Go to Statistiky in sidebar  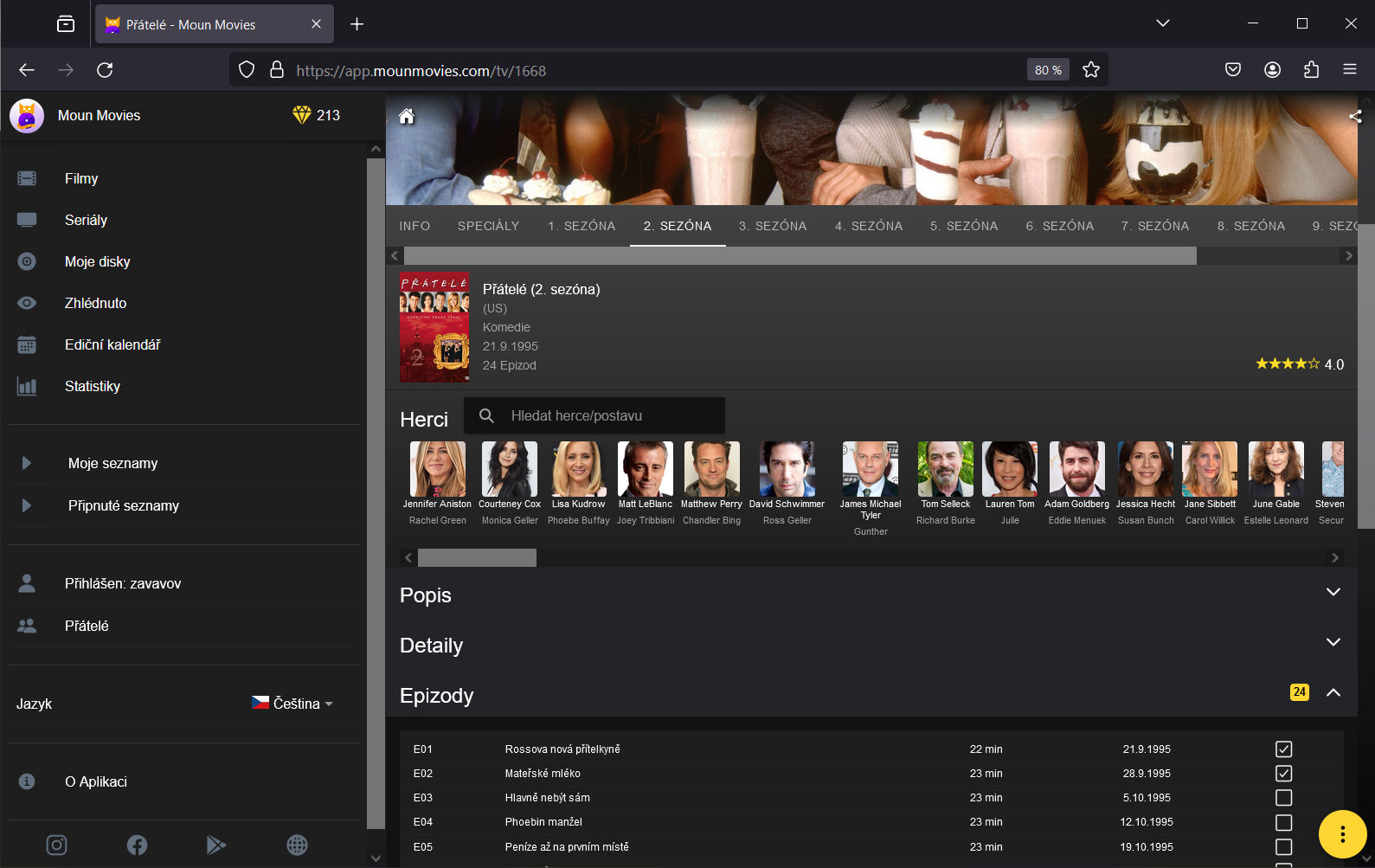[x=93, y=386]
